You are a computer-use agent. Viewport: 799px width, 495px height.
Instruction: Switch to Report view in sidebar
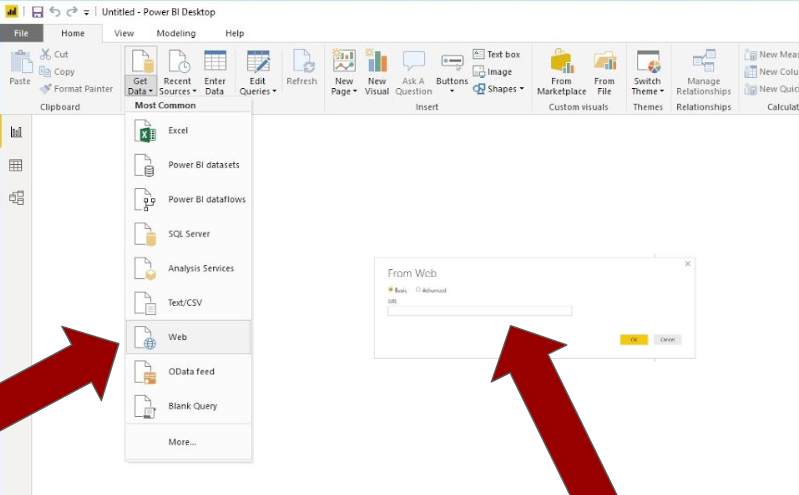[x=16, y=132]
